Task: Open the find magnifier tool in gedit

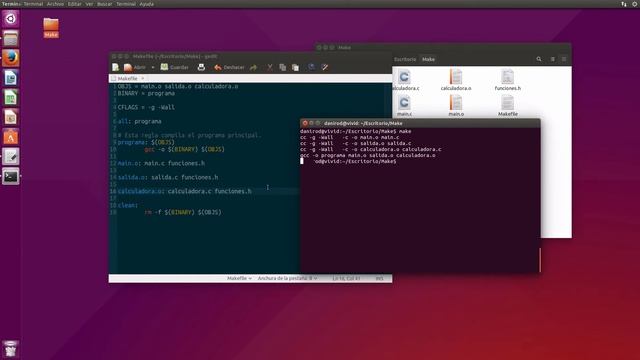Action: pos(312,67)
